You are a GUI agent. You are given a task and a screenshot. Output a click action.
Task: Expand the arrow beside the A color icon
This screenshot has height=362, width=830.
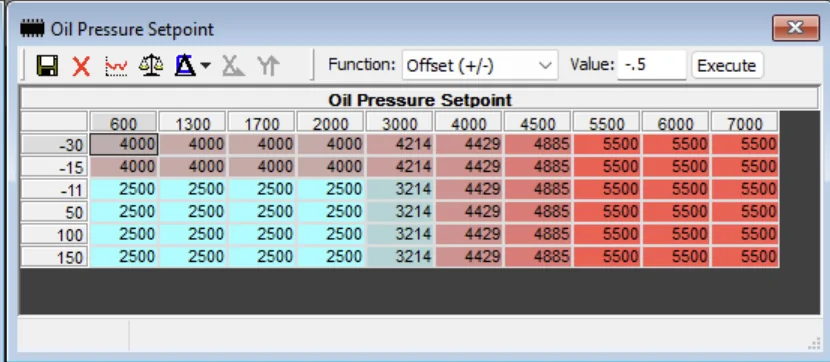pyautogui.click(x=205, y=66)
